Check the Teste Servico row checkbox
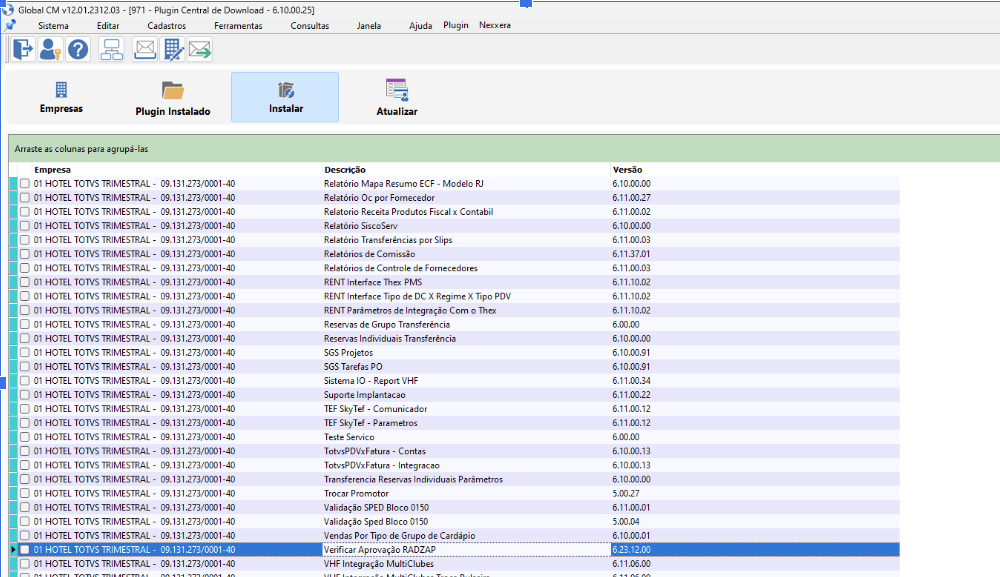Viewport: 1000px width, 577px height. 24,437
